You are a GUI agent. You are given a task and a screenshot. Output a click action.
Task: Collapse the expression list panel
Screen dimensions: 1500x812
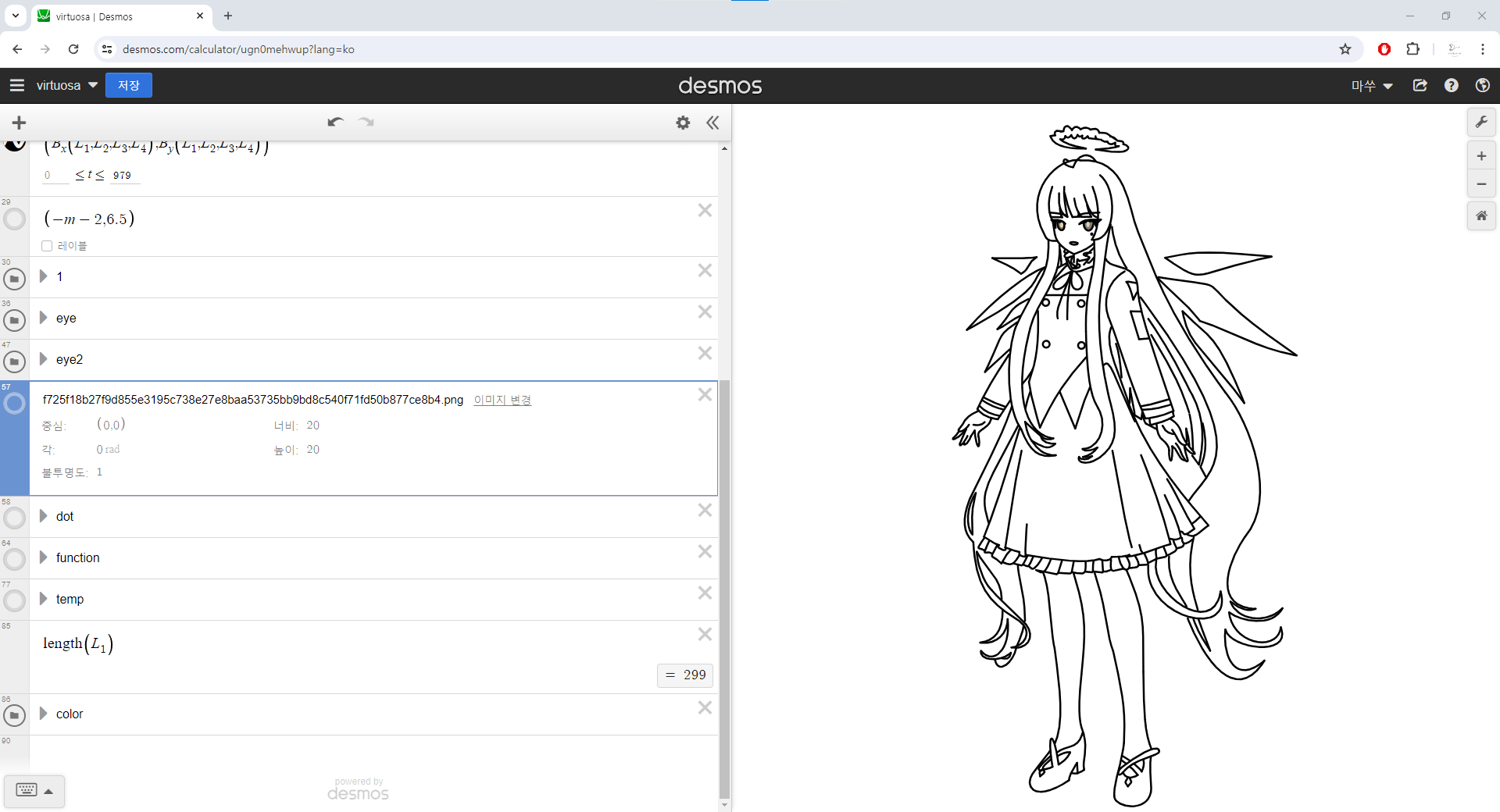tap(712, 123)
